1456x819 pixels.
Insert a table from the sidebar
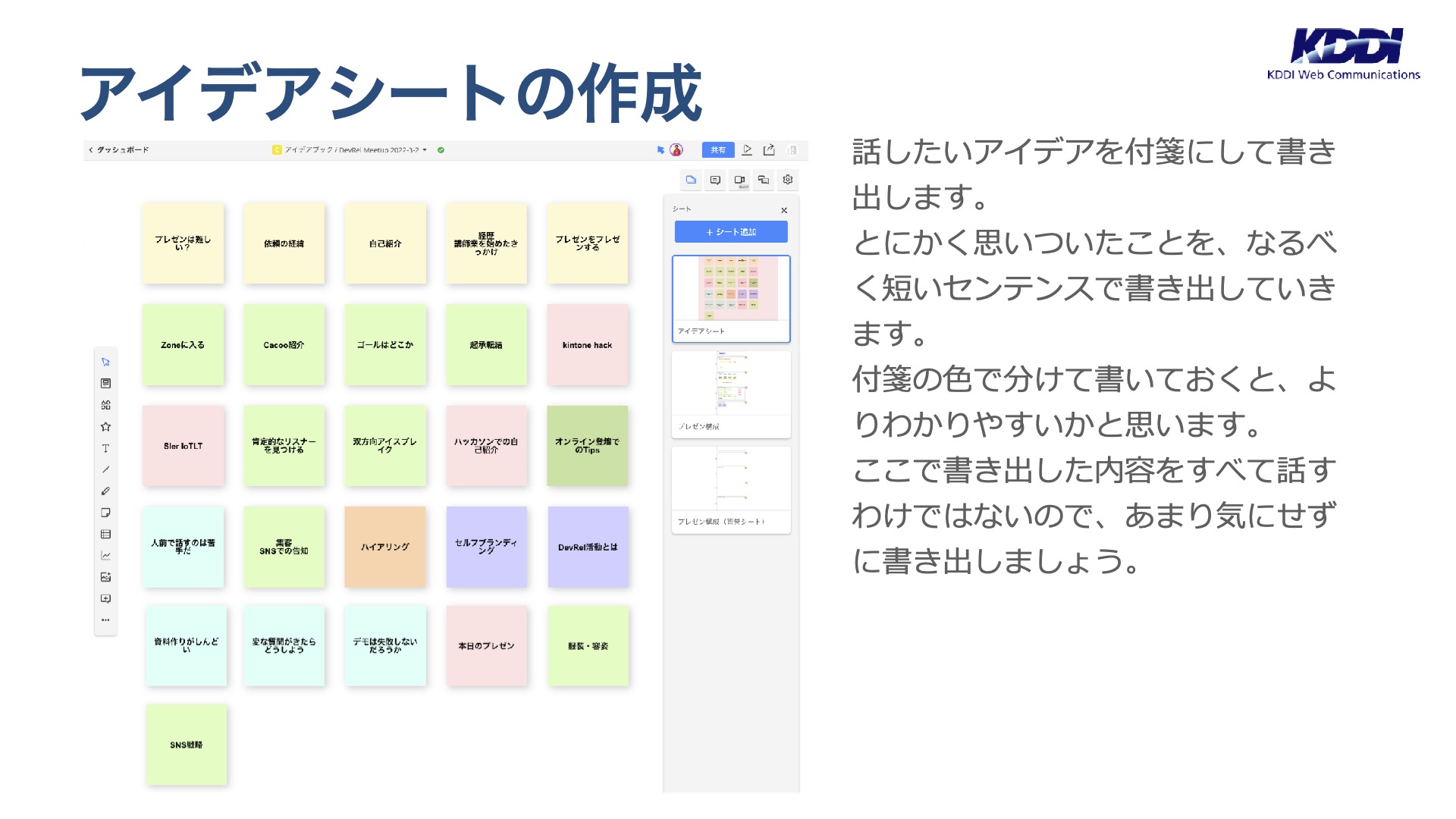[105, 534]
